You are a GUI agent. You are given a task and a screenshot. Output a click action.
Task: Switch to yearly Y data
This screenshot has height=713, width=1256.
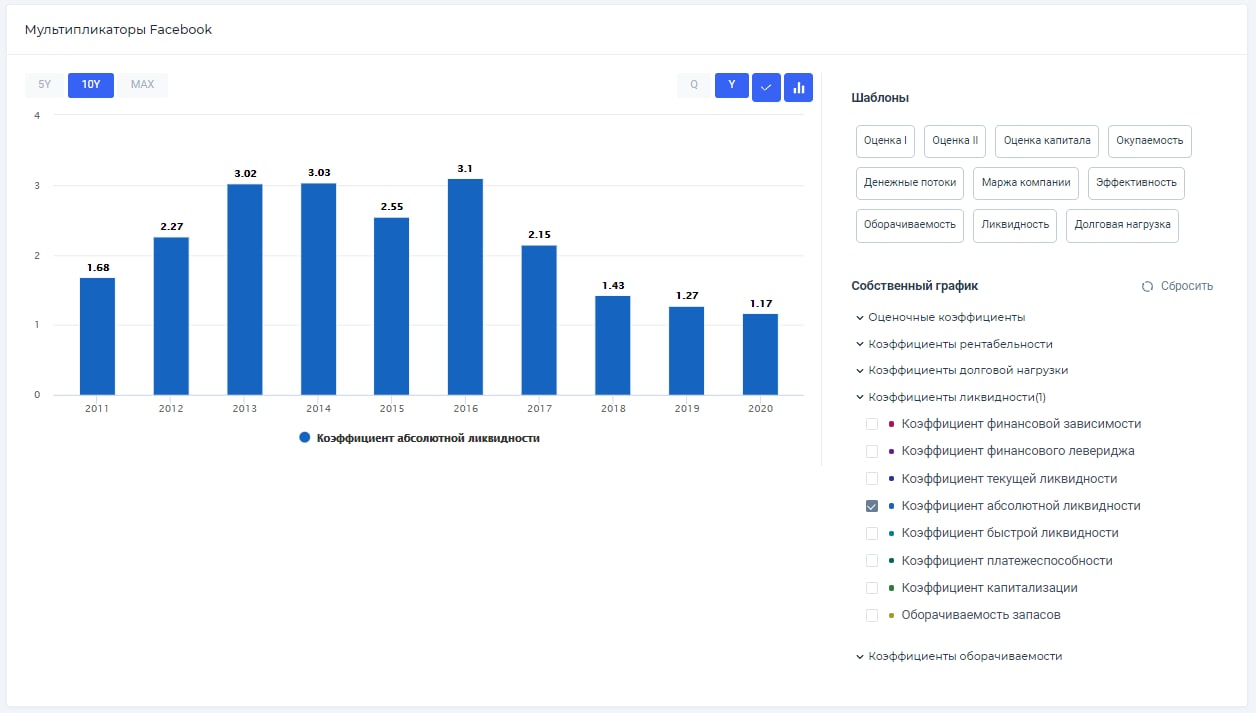732,85
